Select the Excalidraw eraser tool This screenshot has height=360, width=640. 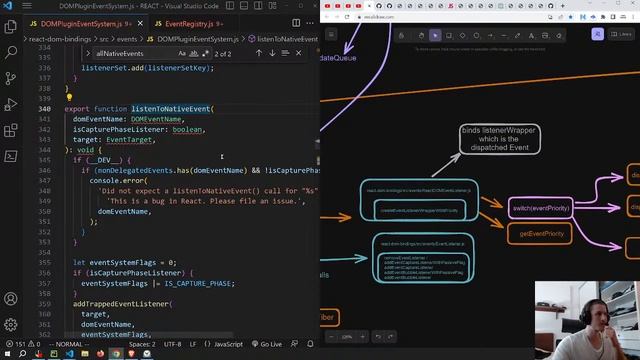click(559, 36)
